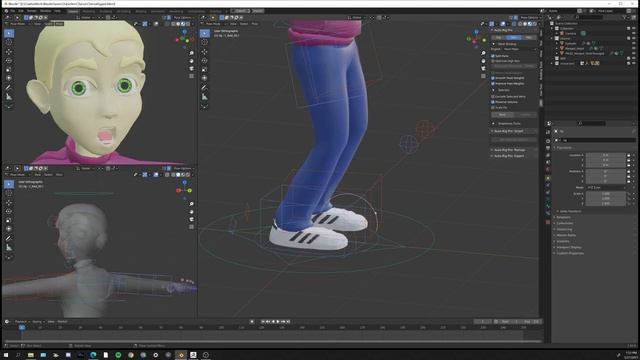Screen dimensions: 640x360
Task: Click the timeline play button
Action: [x=278, y=322]
